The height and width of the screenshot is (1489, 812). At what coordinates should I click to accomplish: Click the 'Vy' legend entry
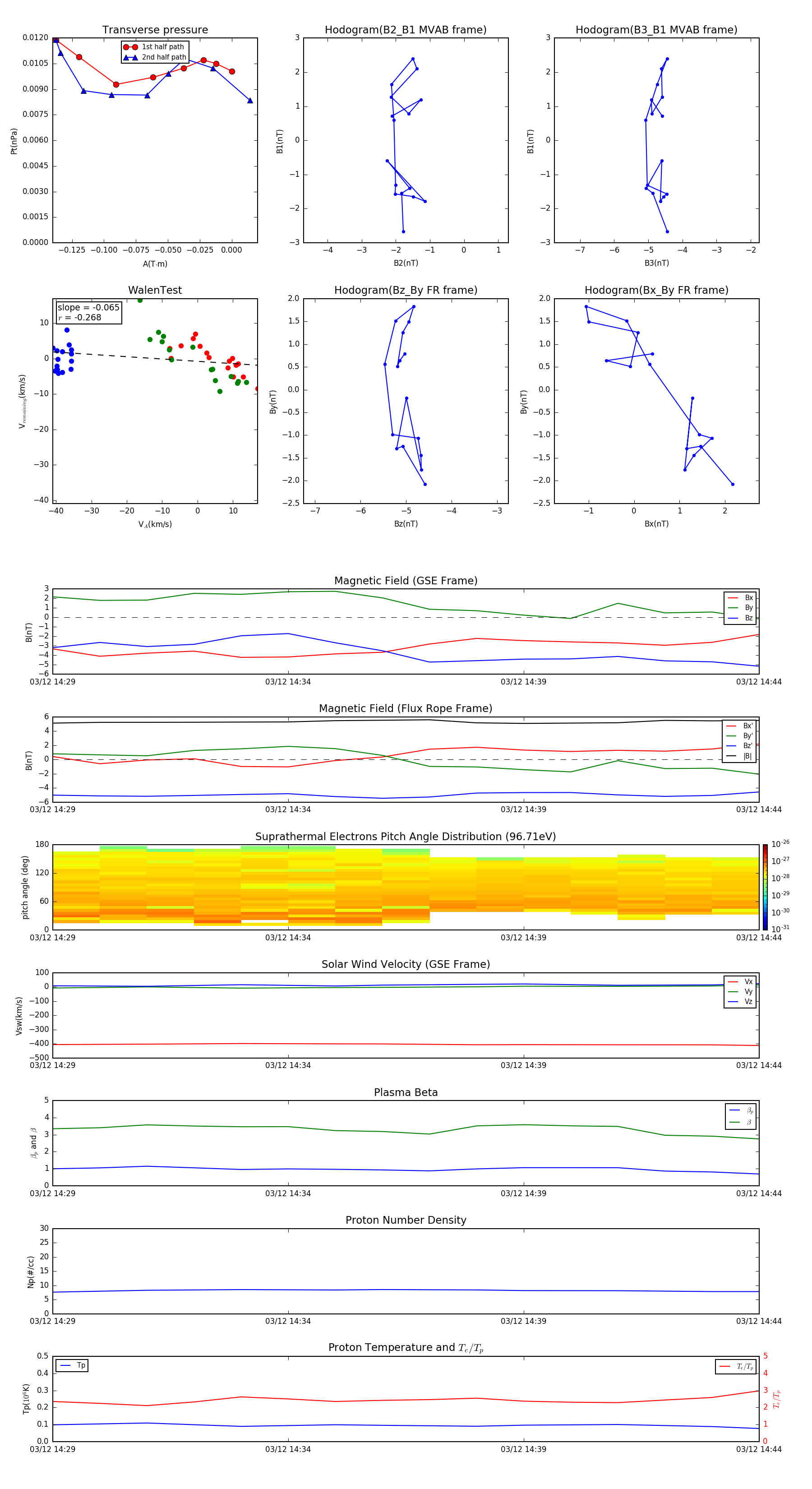[740, 991]
